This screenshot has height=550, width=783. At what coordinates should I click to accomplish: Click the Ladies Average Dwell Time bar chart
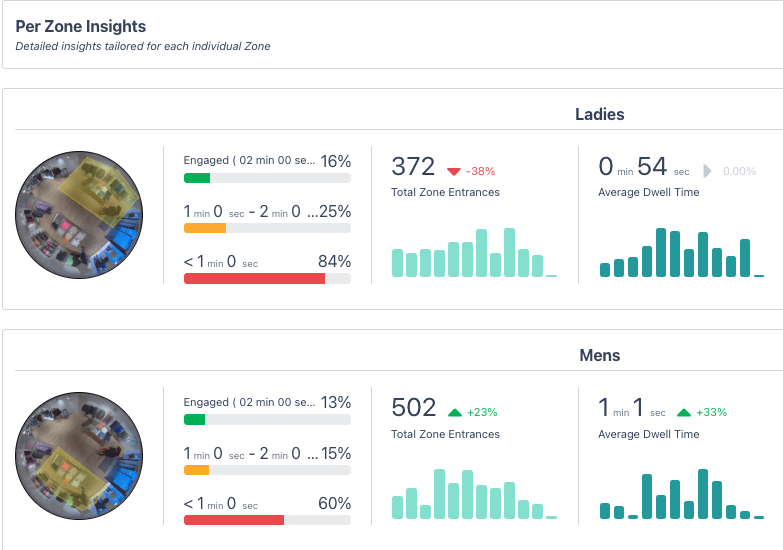(x=681, y=255)
